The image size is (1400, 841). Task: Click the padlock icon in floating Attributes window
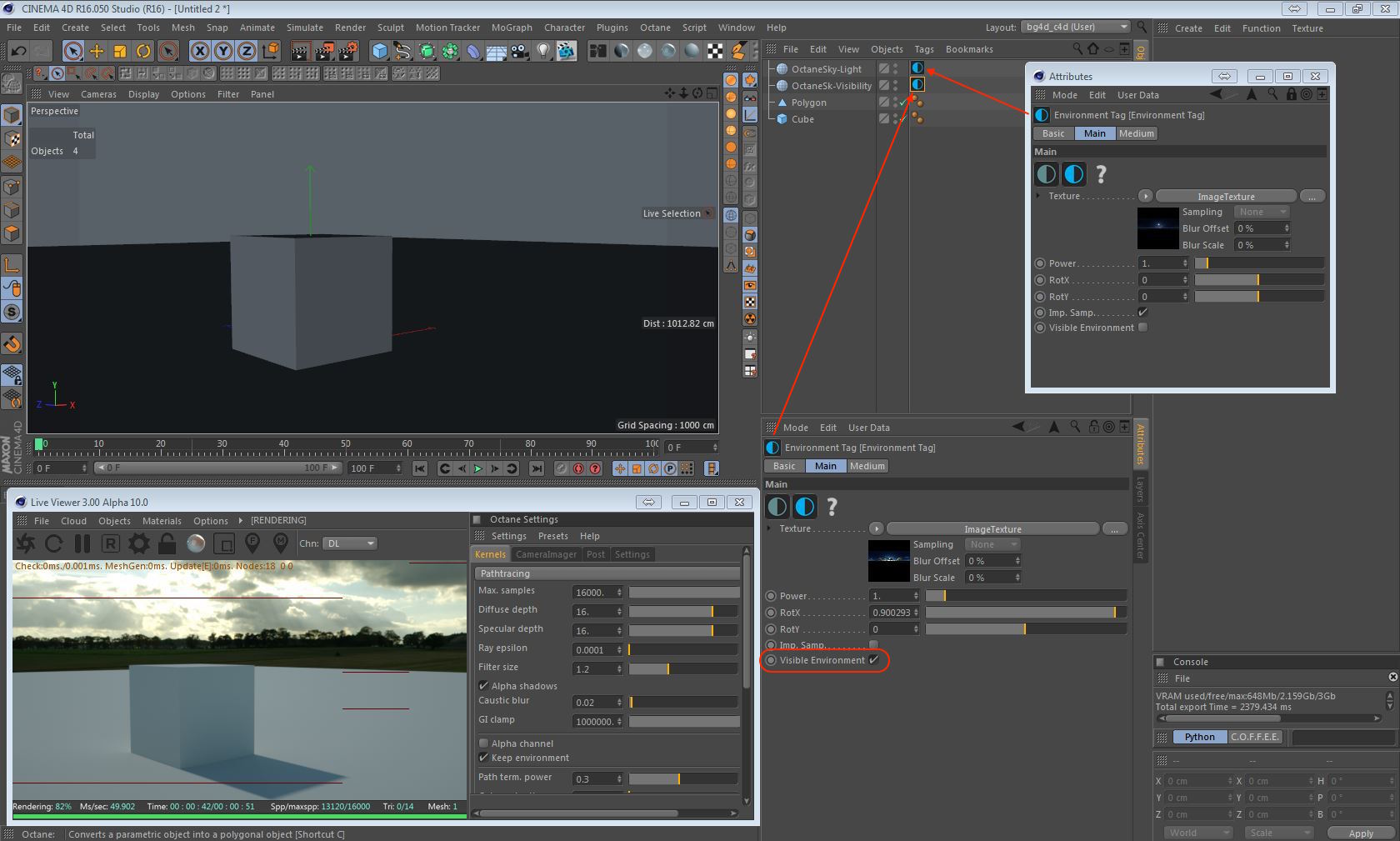click(1291, 94)
